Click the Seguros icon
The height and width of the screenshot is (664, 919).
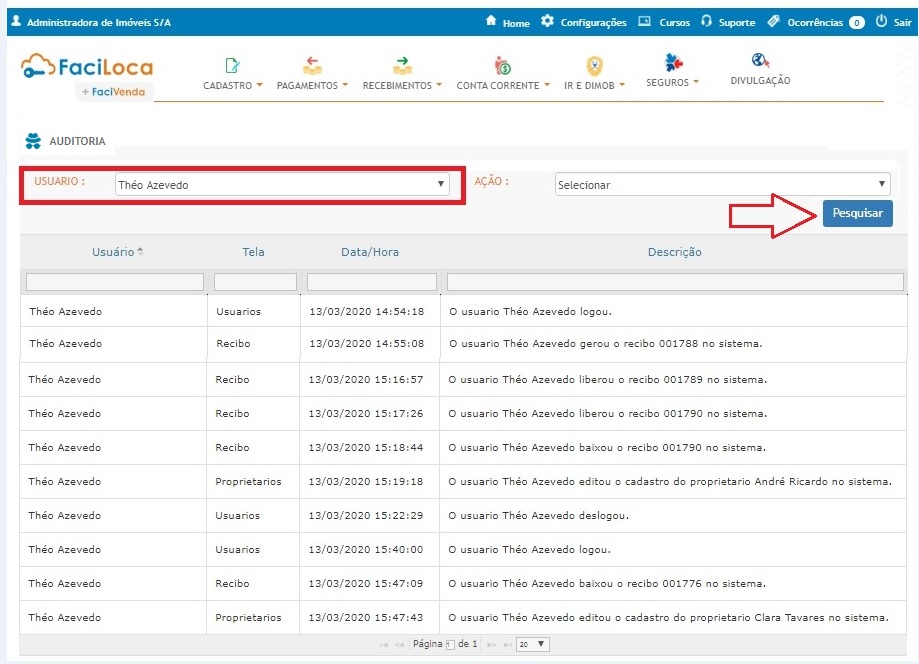point(672,63)
